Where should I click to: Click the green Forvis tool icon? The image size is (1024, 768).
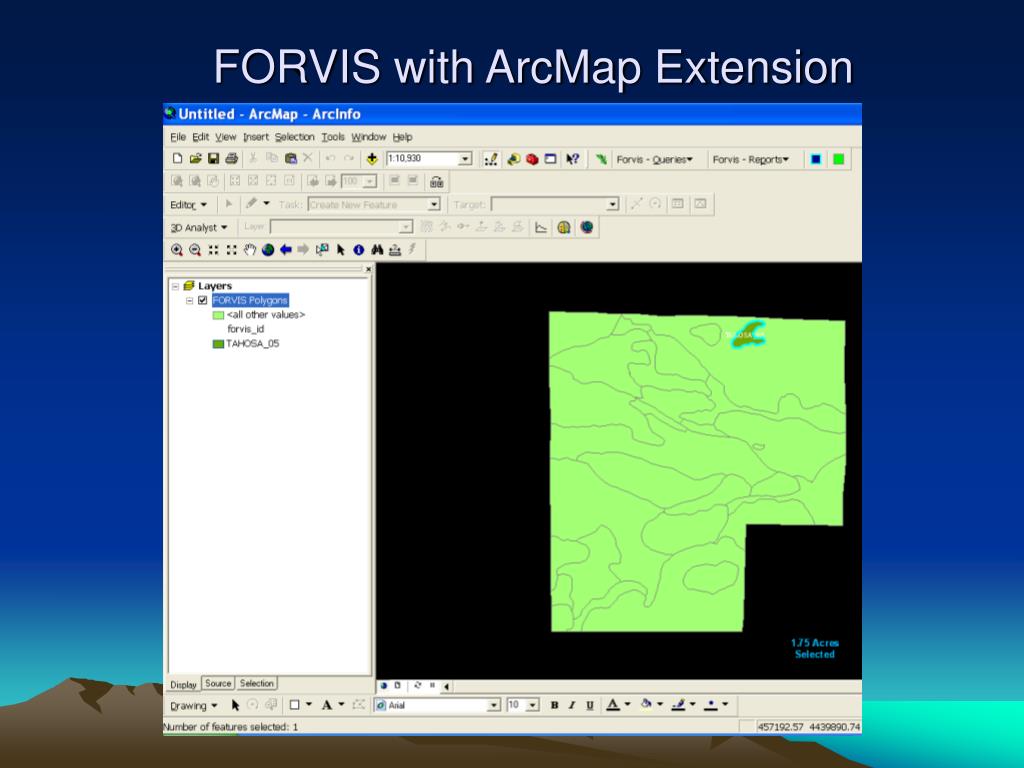click(x=601, y=159)
